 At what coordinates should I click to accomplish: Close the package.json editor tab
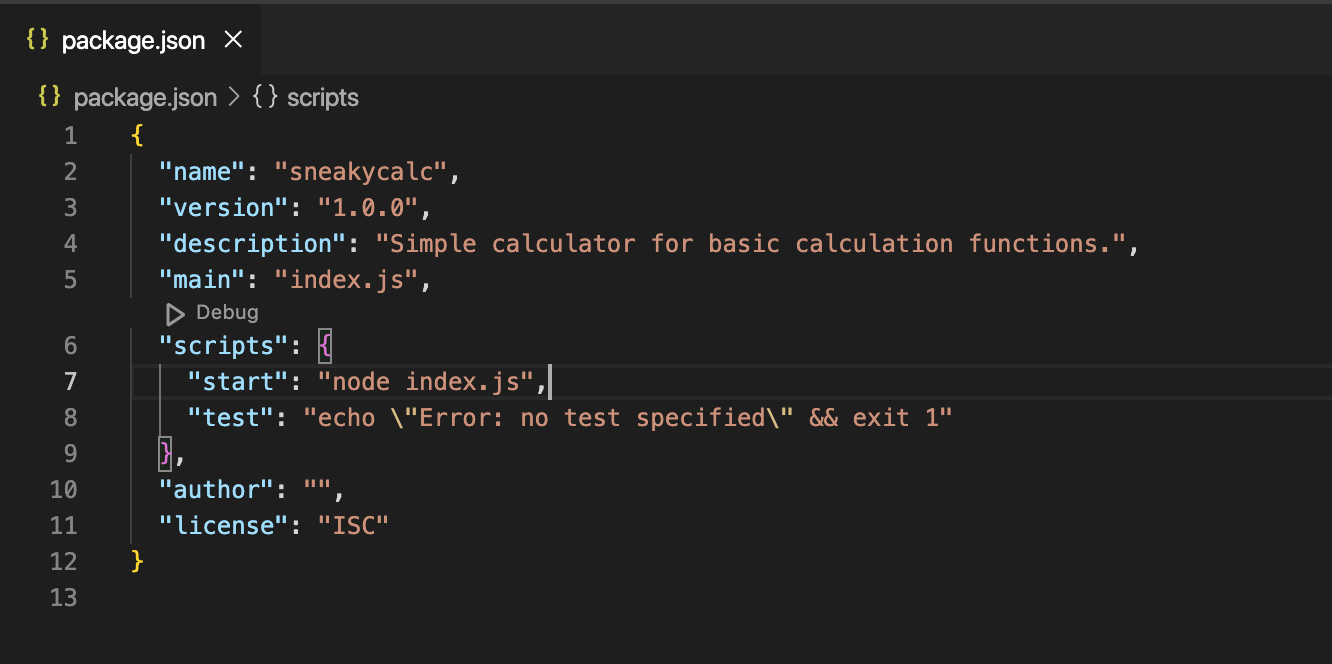point(233,40)
